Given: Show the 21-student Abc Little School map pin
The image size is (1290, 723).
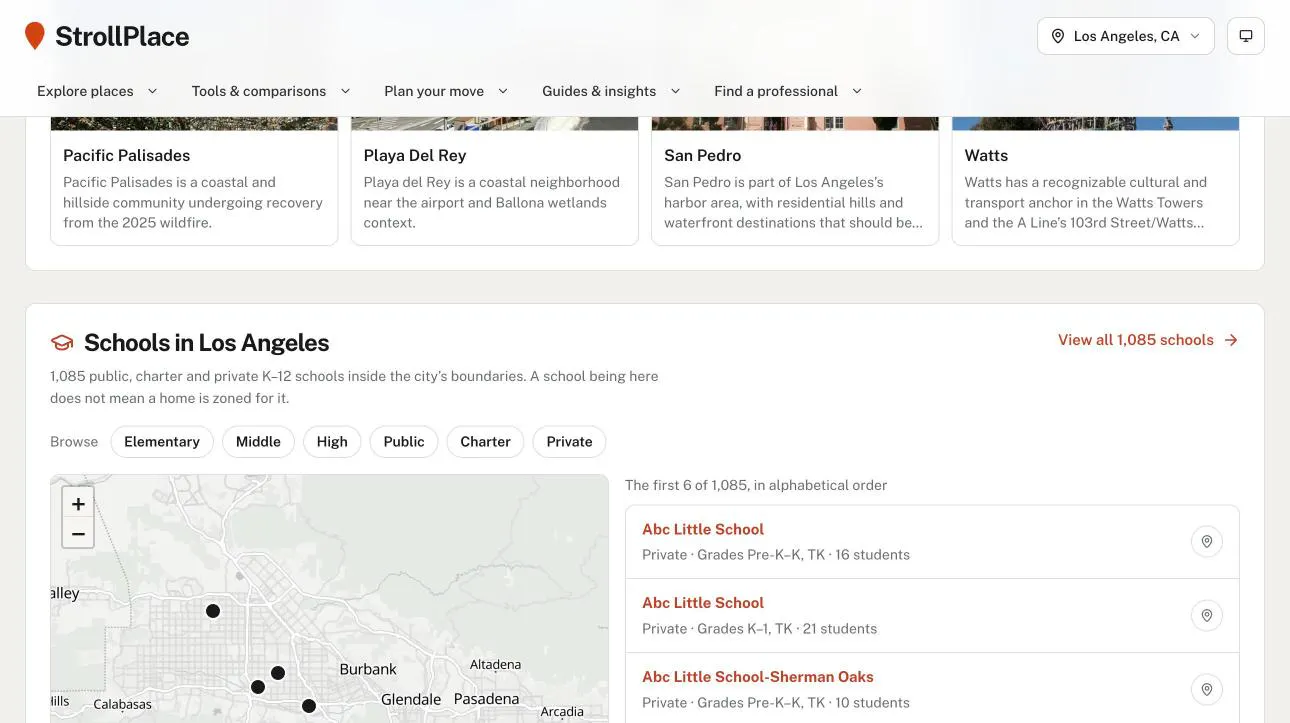Looking at the screenshot, I should [1207, 615].
